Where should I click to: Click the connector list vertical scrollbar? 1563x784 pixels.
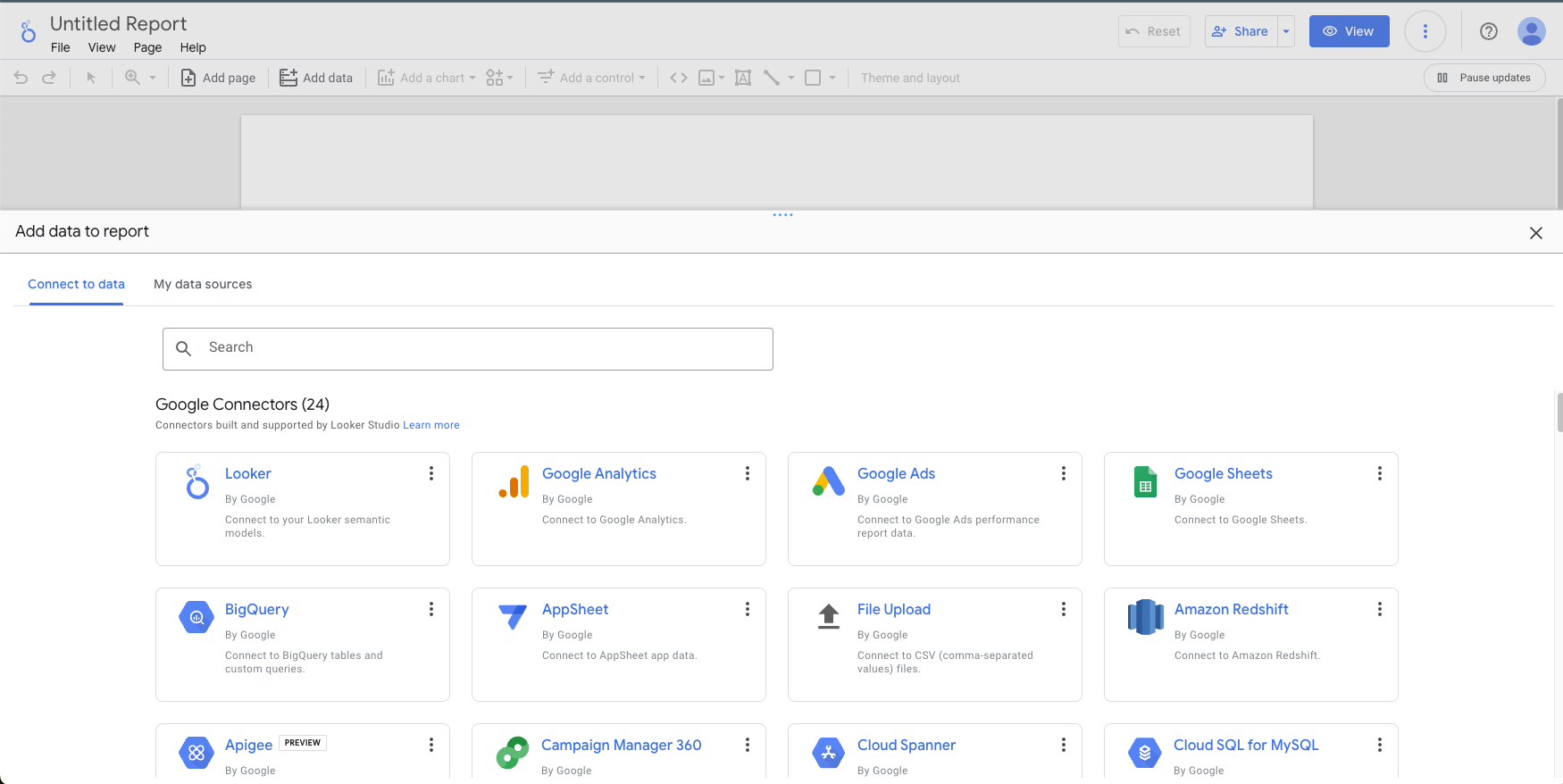click(x=1559, y=413)
